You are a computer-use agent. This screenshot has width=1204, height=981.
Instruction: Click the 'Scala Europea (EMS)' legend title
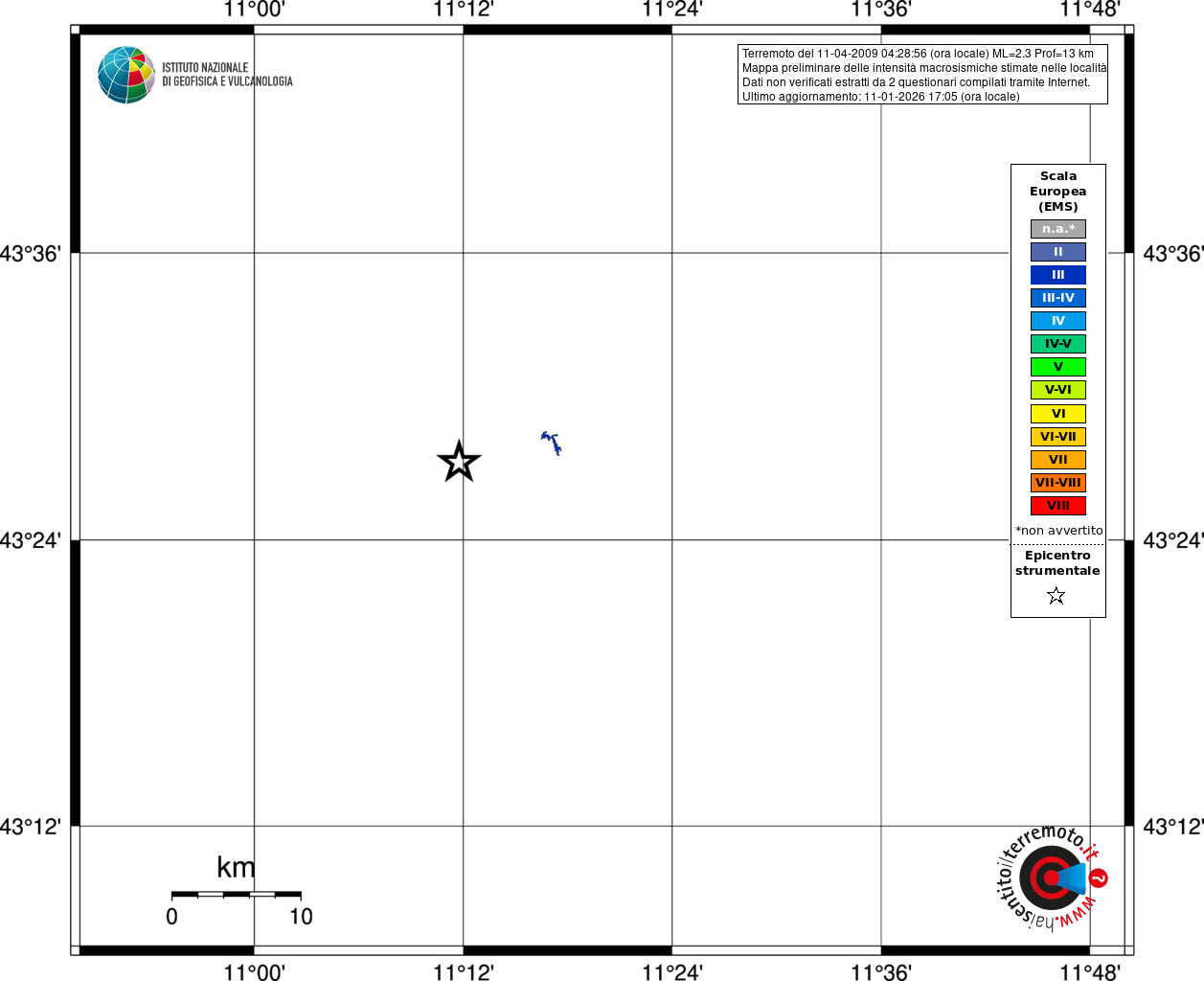(1058, 192)
